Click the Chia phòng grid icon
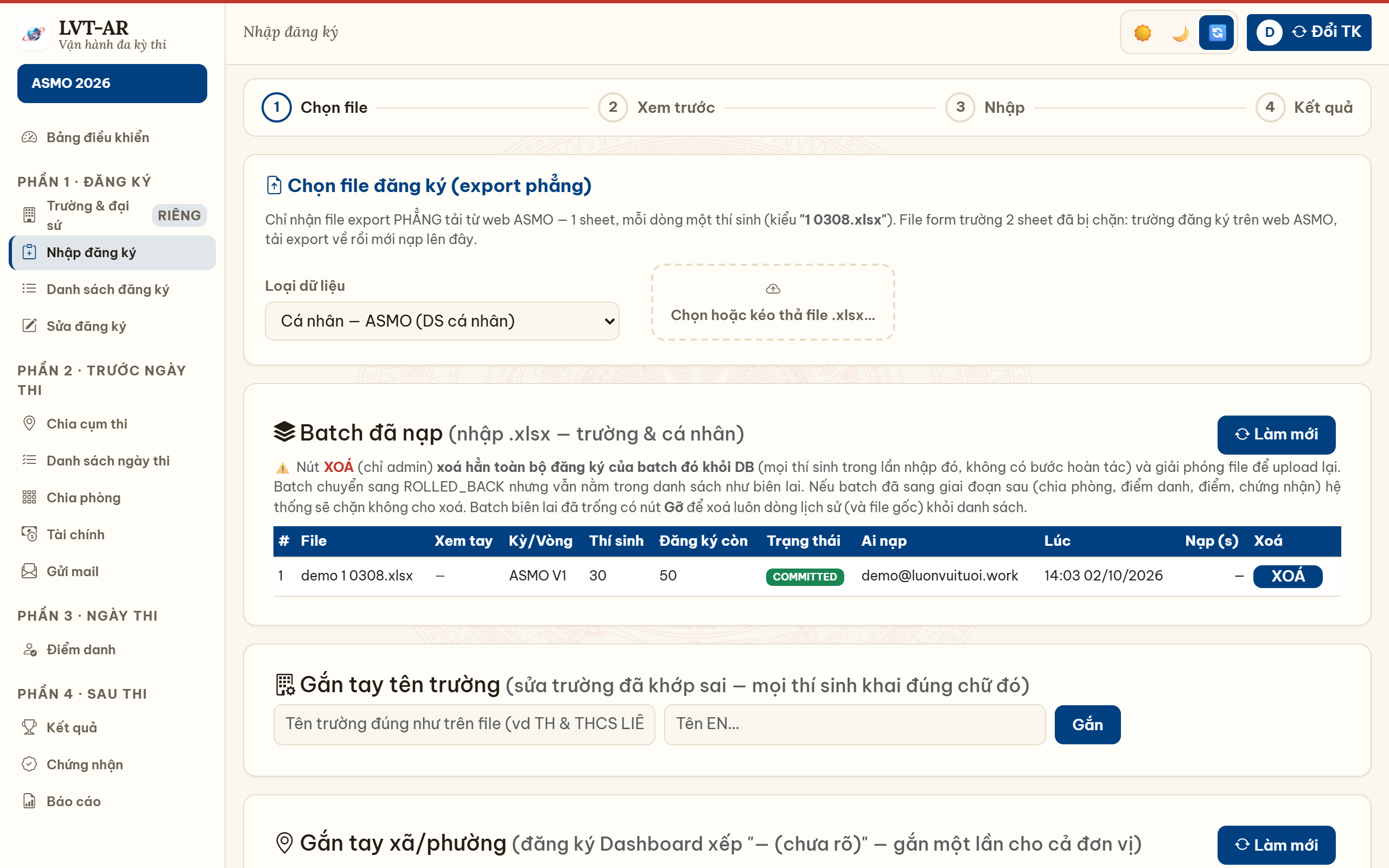The image size is (1389, 868). click(x=29, y=497)
